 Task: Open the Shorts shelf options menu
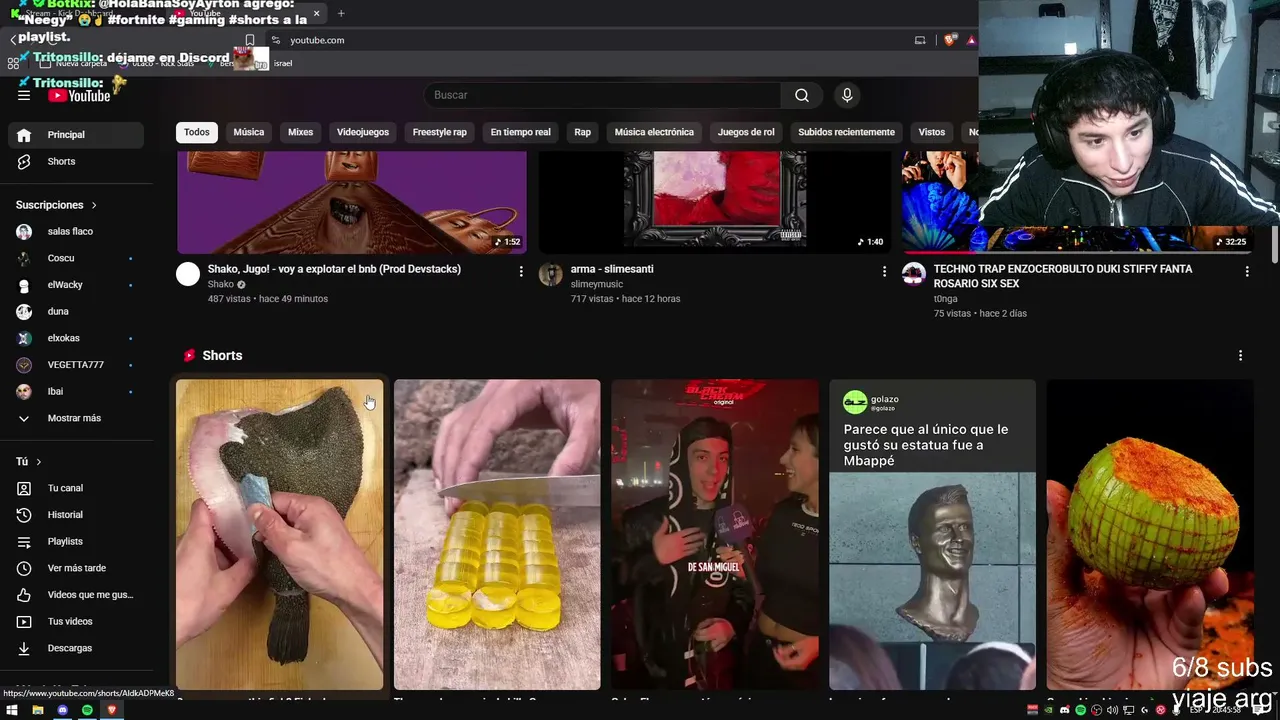click(1241, 355)
